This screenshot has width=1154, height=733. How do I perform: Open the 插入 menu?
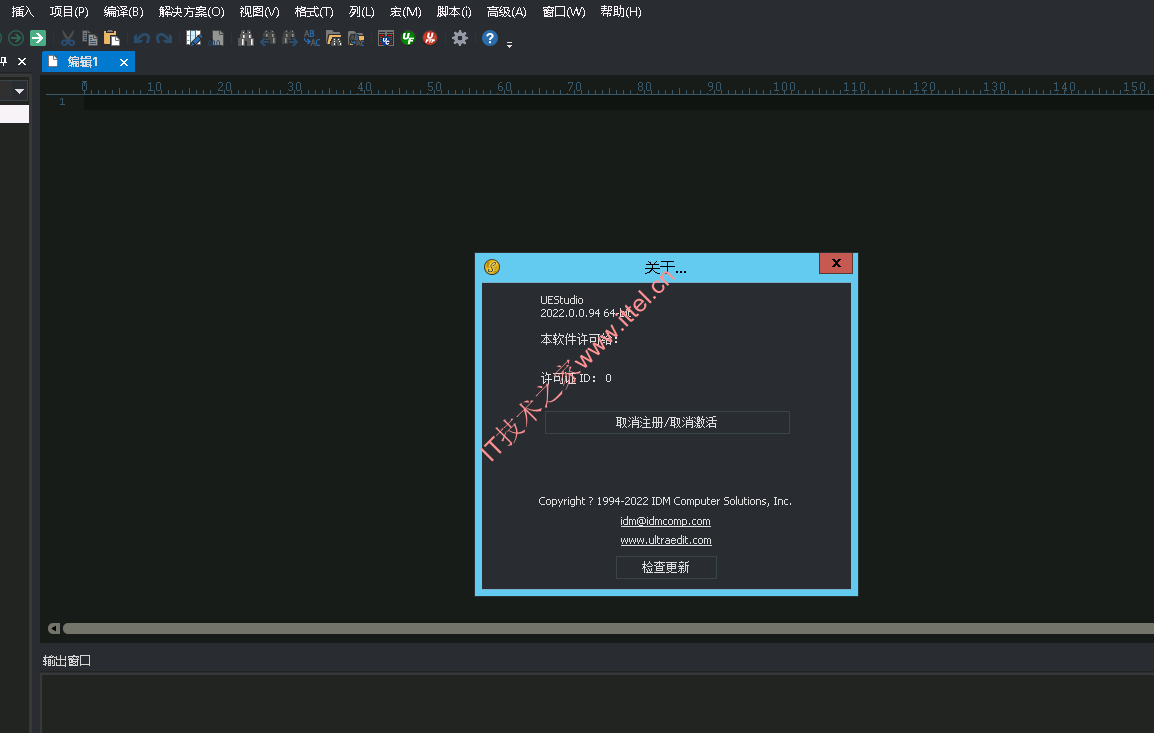click(x=23, y=12)
